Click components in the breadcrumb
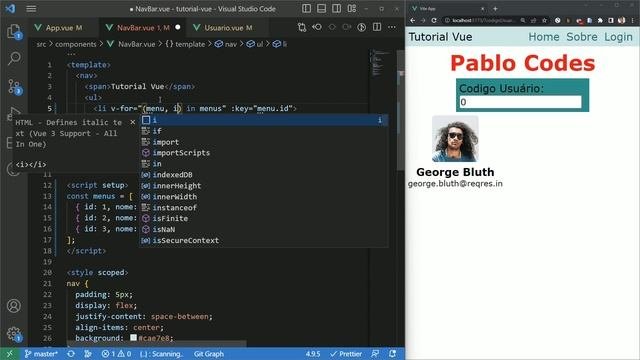Viewport: 640px width, 360px height. (76, 44)
